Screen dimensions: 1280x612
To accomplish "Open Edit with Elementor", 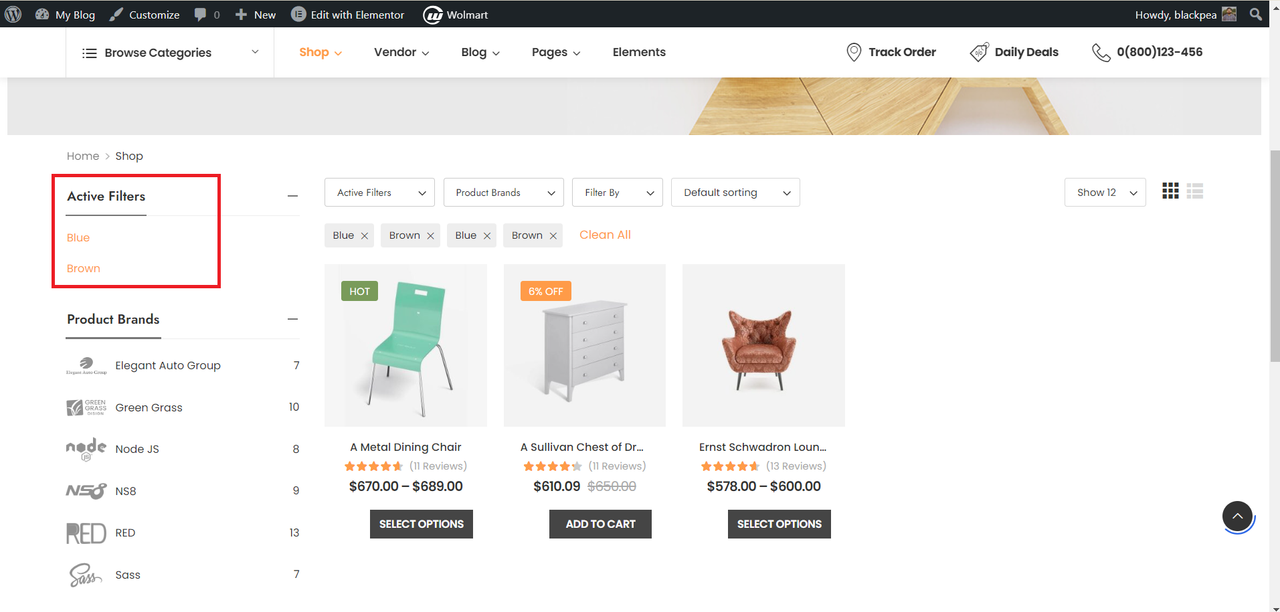I will 348,14.
